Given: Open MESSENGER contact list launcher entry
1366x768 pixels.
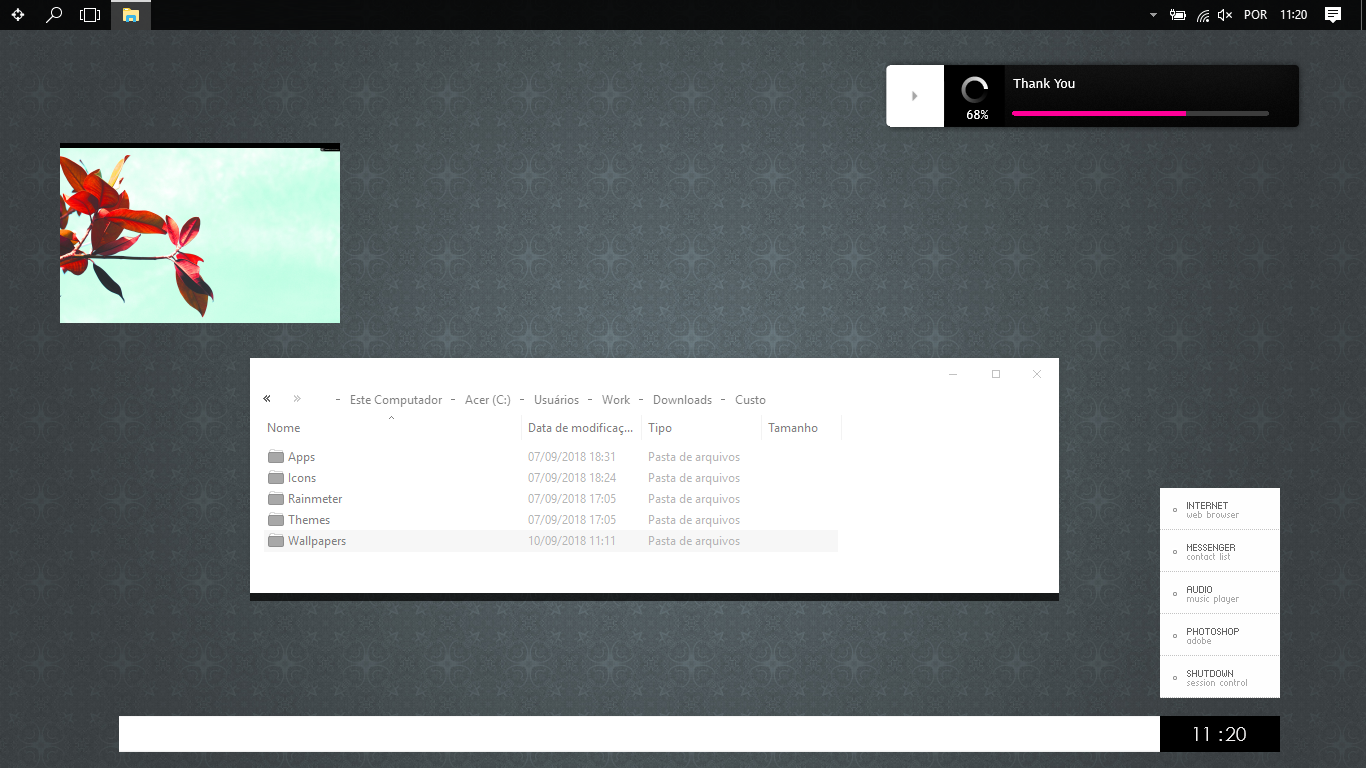Looking at the screenshot, I should click(1220, 551).
